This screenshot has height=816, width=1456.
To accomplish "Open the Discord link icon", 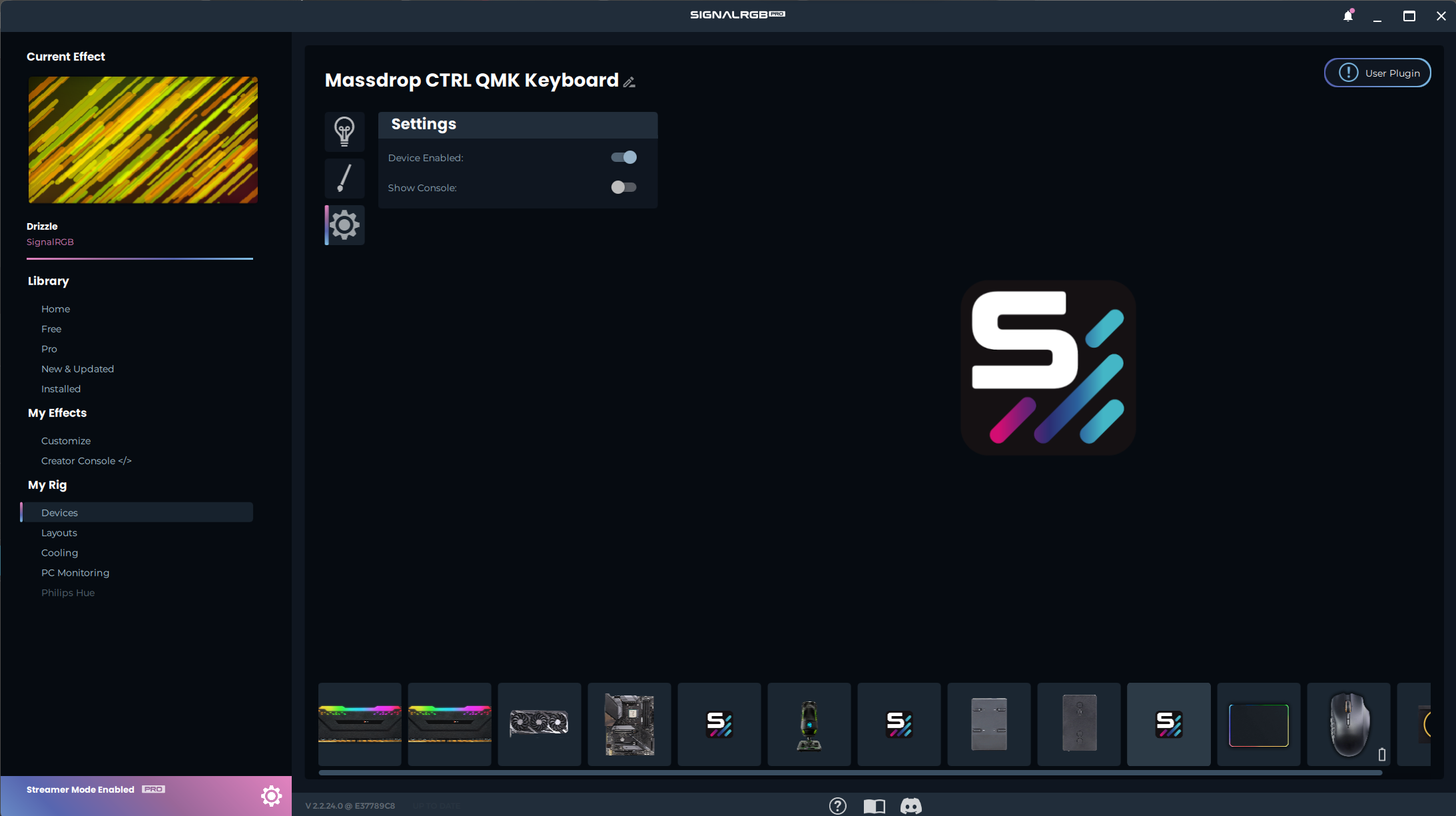I will point(910,806).
